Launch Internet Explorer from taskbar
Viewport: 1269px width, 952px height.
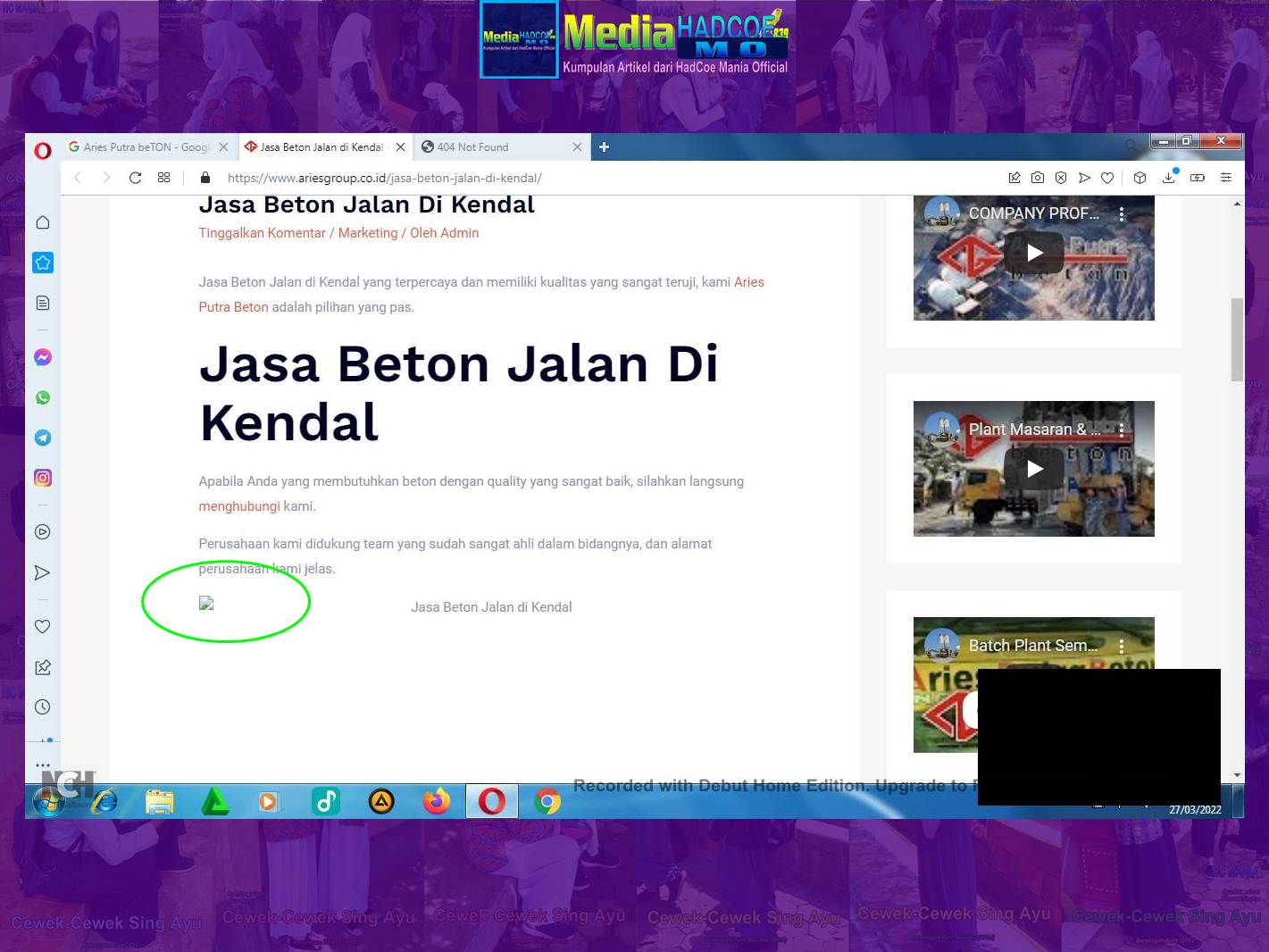(104, 802)
